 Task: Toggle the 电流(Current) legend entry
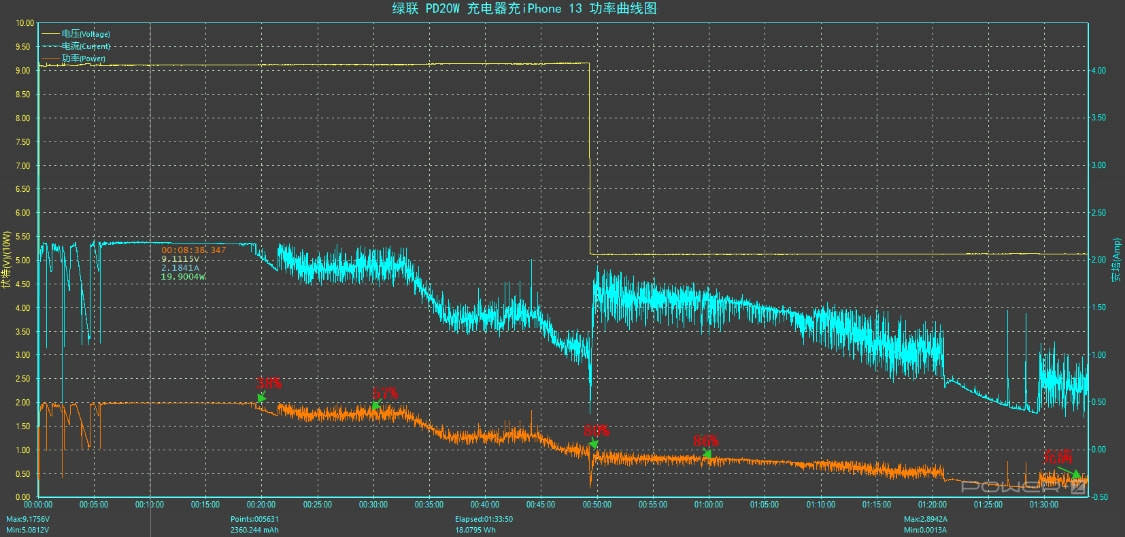coord(85,46)
